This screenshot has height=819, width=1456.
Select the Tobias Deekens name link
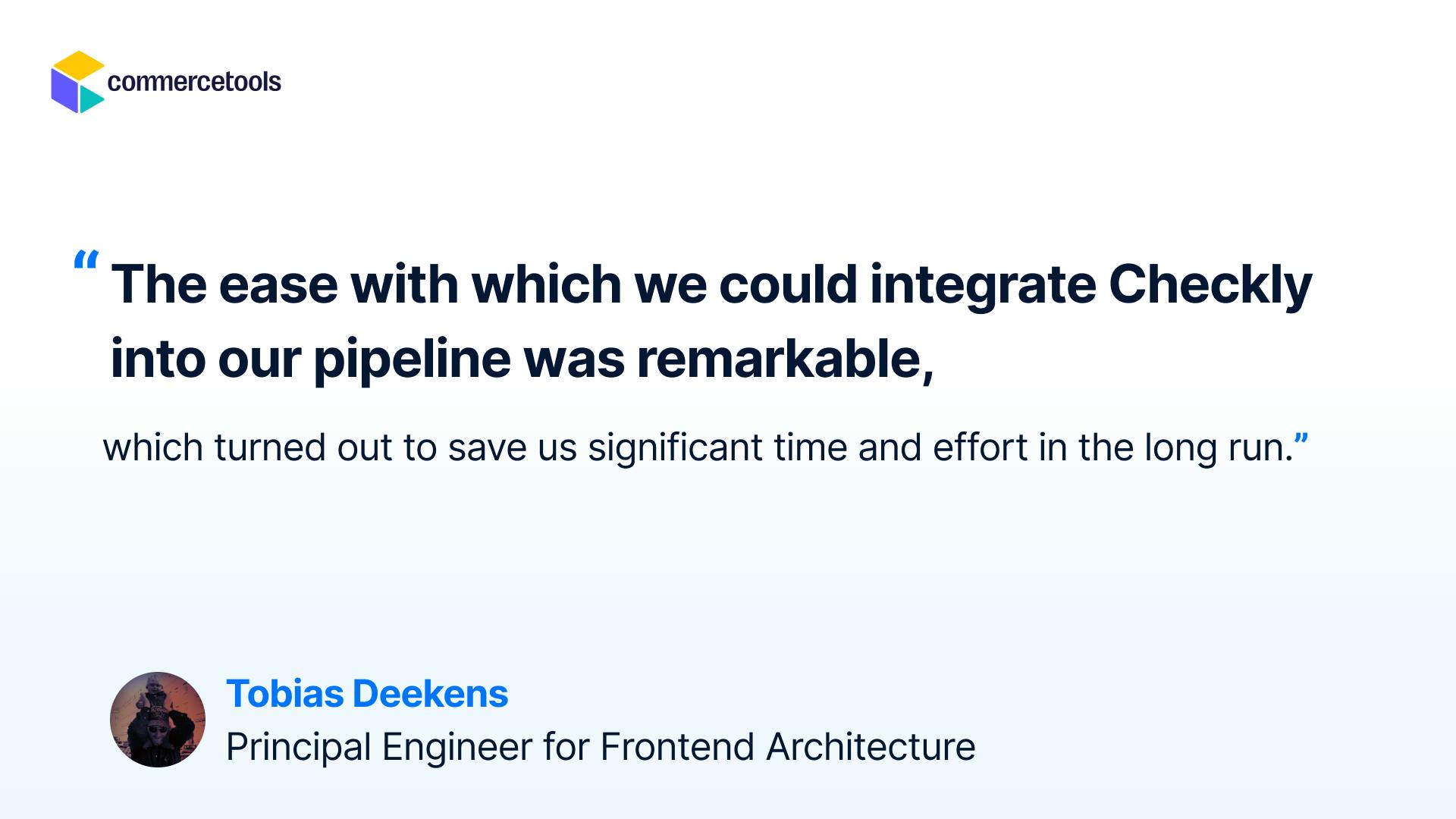[x=367, y=694]
